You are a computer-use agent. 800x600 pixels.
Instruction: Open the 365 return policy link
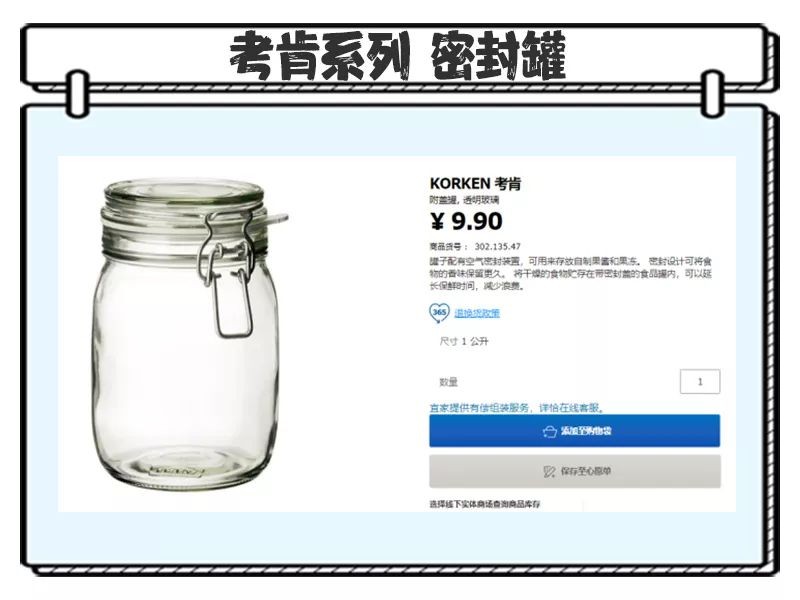(477, 313)
